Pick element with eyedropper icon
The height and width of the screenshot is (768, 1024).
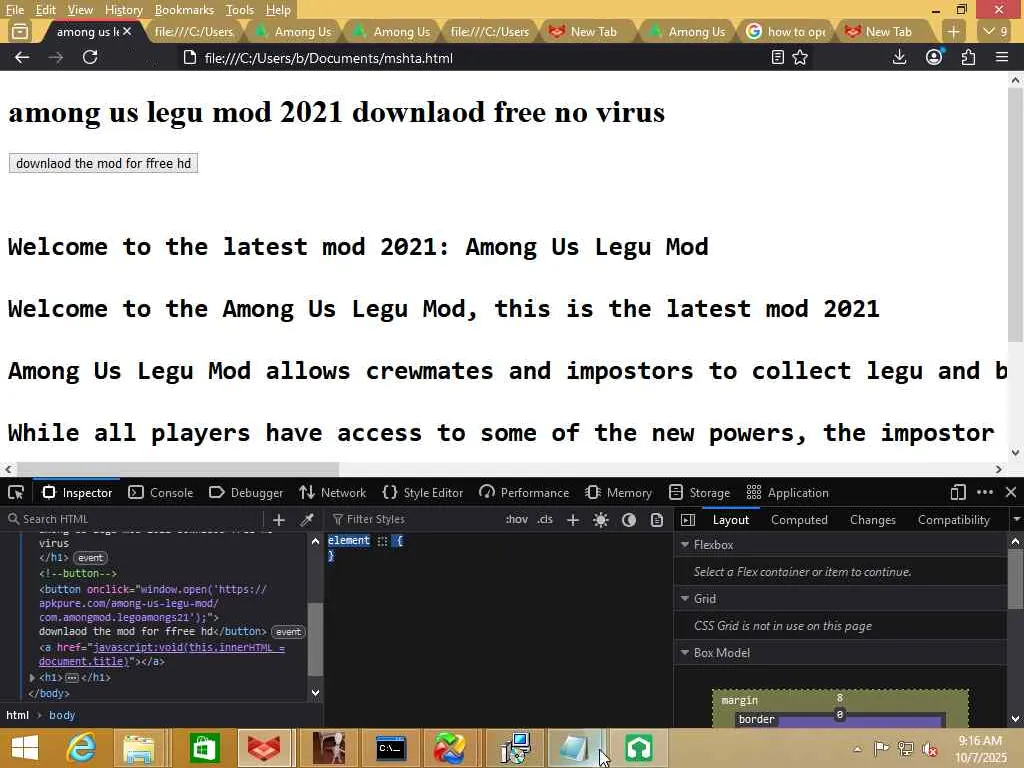coord(306,519)
